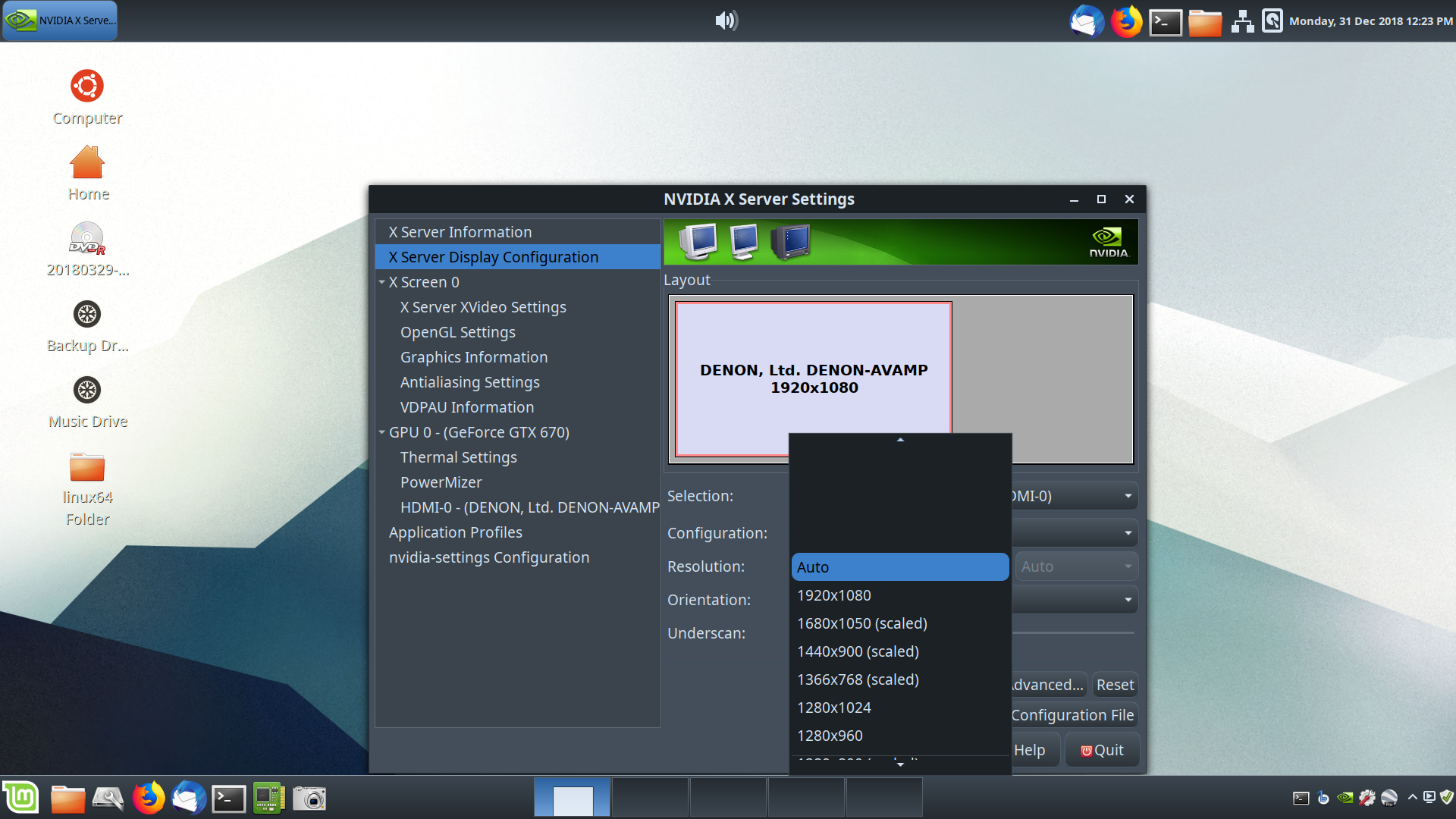Click the Quit button
The height and width of the screenshot is (819, 1456).
(x=1102, y=750)
